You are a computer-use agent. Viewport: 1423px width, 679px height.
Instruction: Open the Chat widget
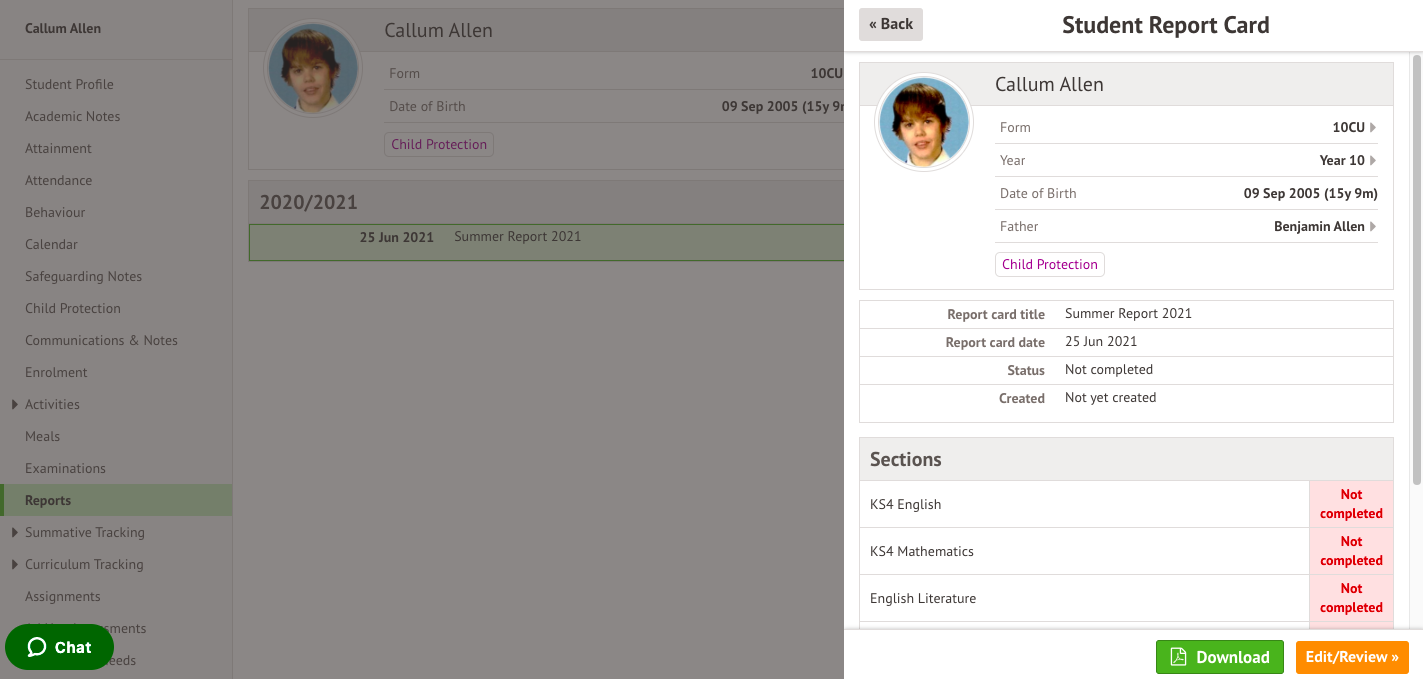point(59,647)
